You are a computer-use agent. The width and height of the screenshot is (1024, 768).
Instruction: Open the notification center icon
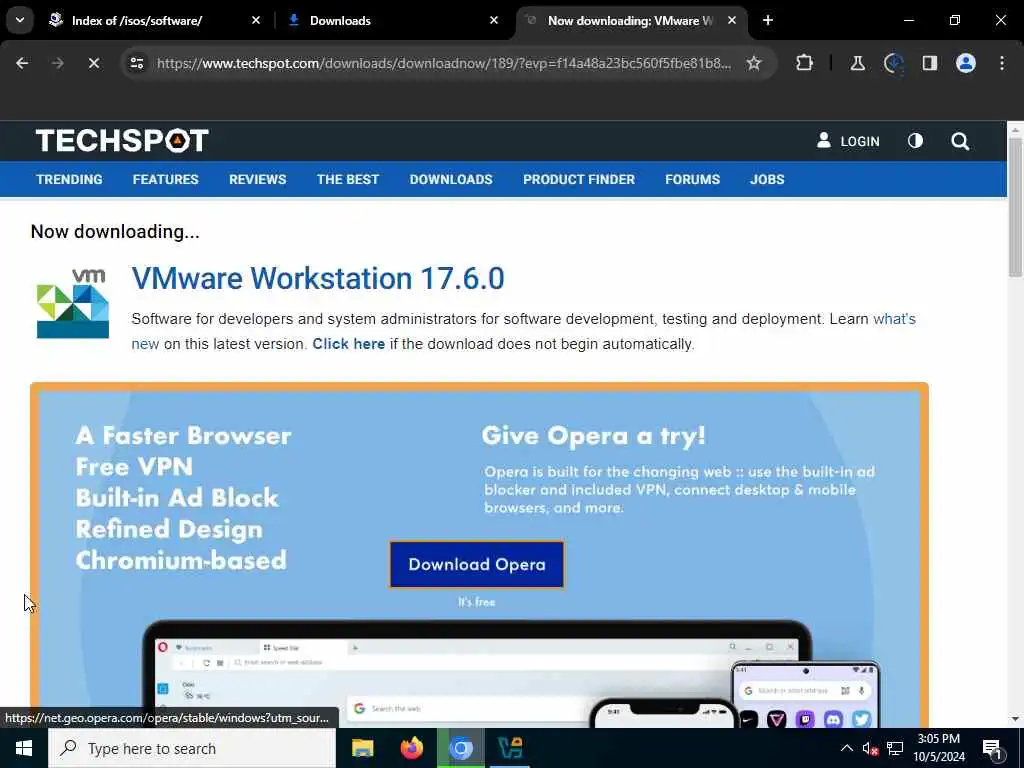point(992,749)
